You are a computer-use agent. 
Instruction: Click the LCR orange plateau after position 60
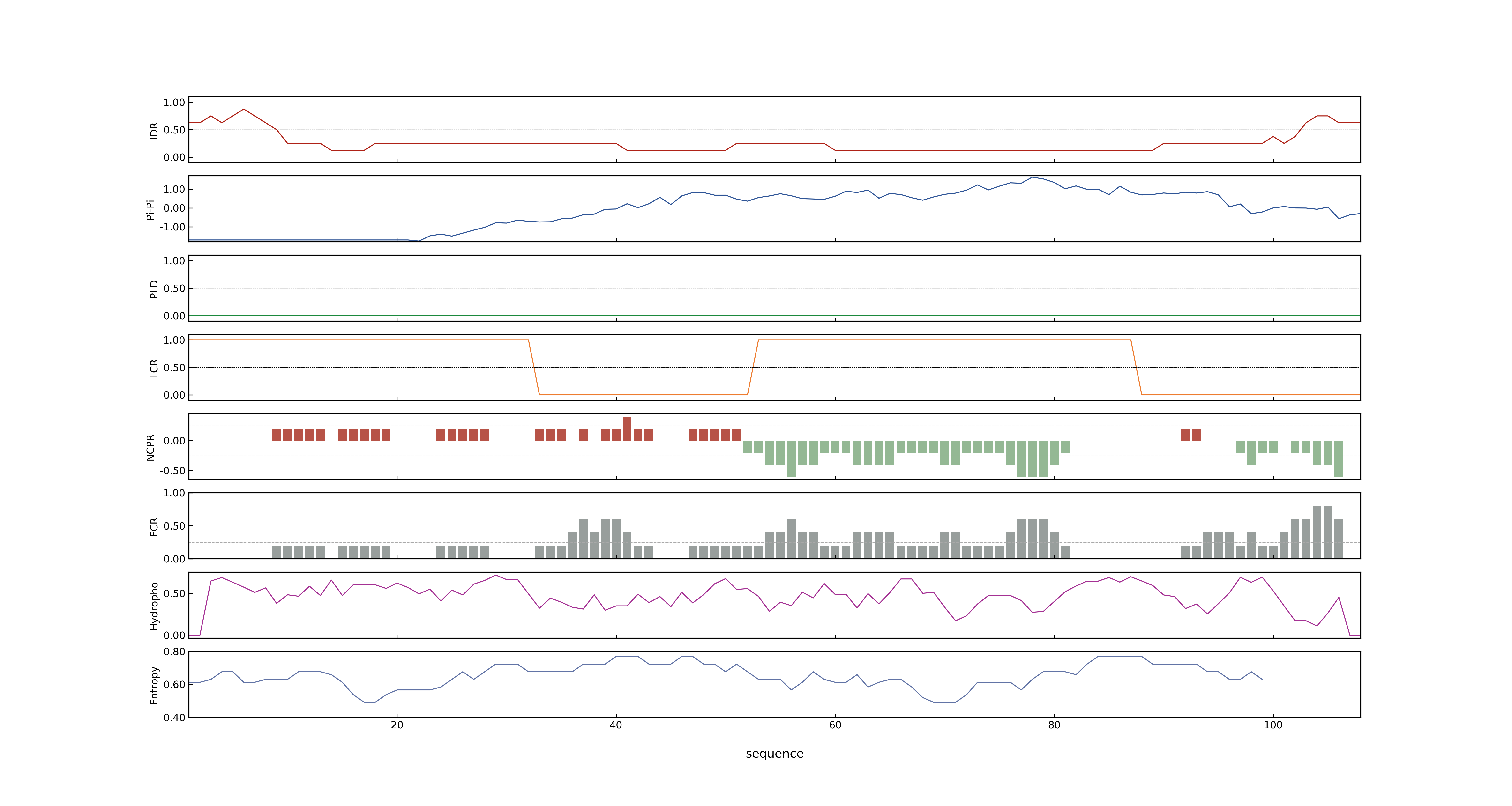(x=944, y=340)
